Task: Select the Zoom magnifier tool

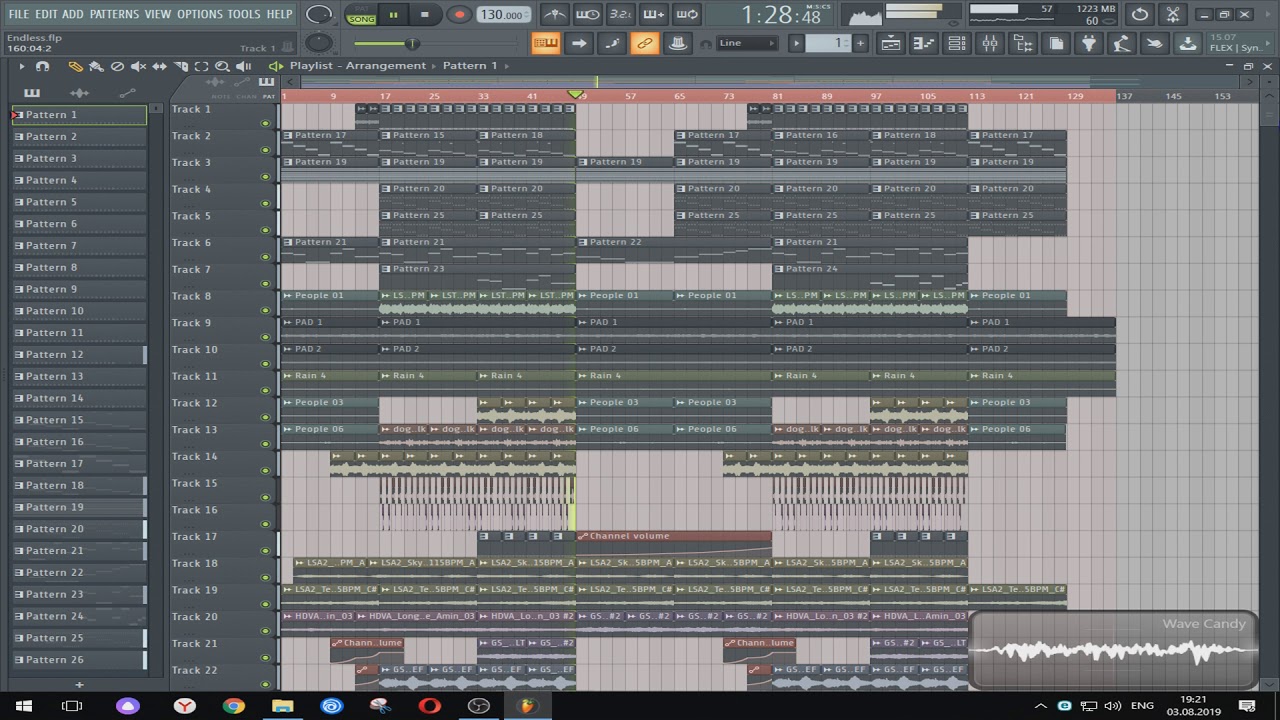Action: coord(222,66)
